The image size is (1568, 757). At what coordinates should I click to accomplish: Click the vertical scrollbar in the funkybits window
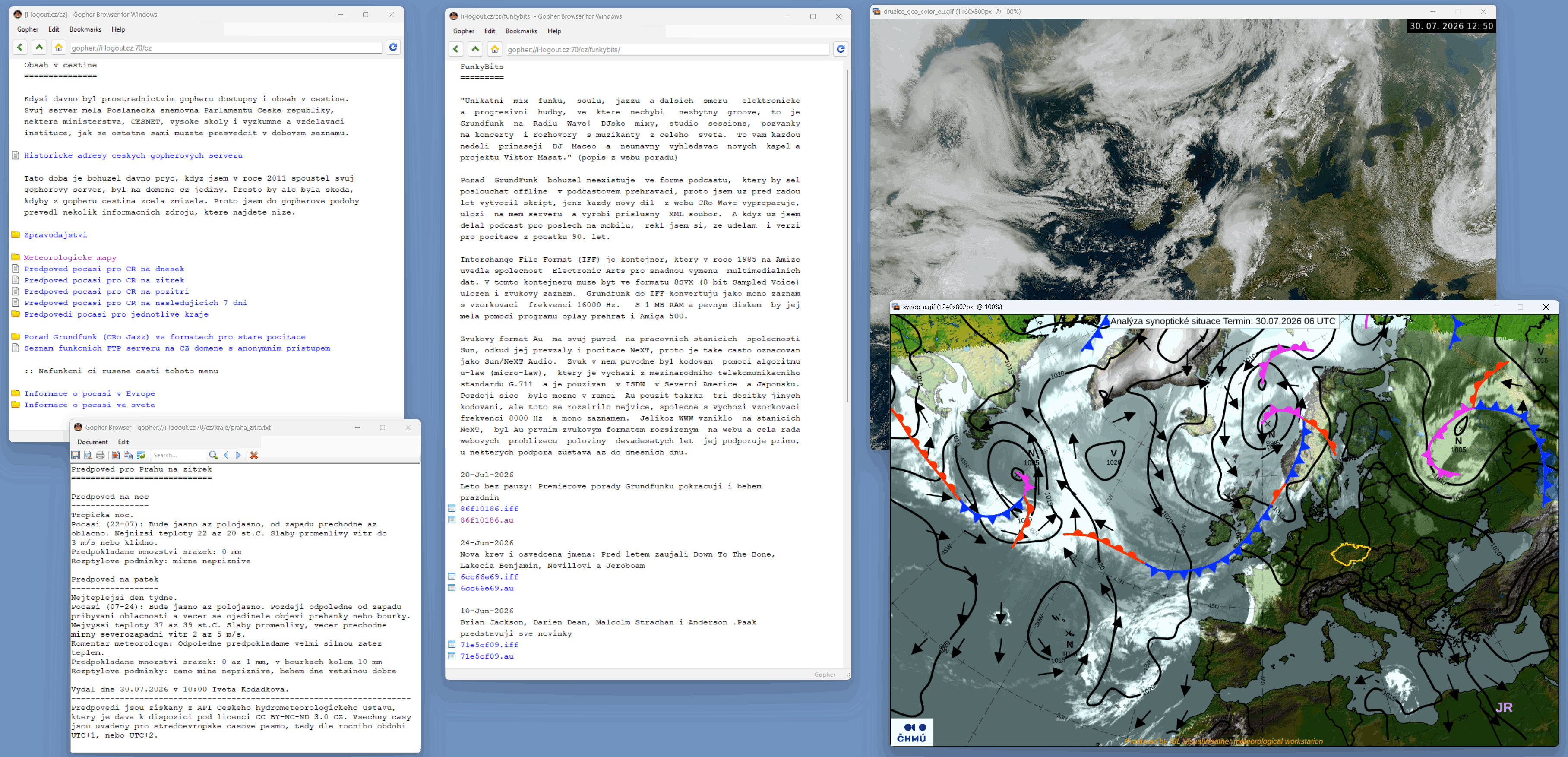[x=847, y=236]
